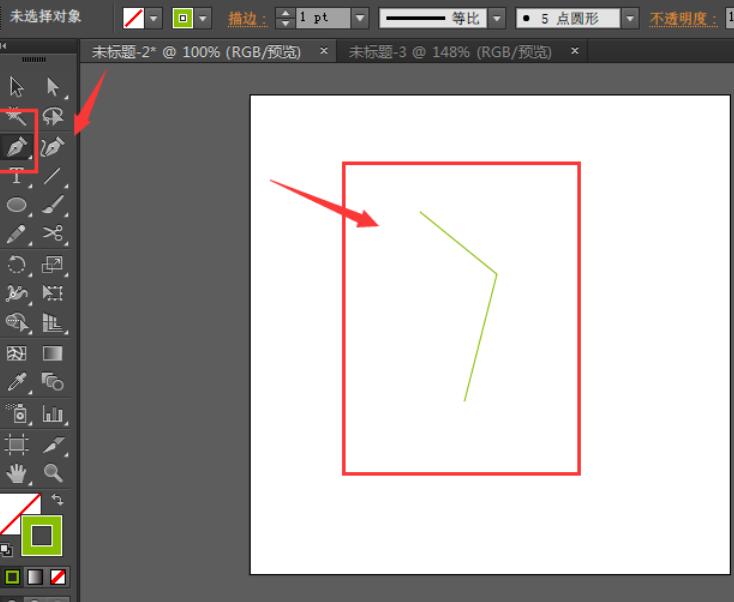Reset to default fill and stroke

click(6, 550)
